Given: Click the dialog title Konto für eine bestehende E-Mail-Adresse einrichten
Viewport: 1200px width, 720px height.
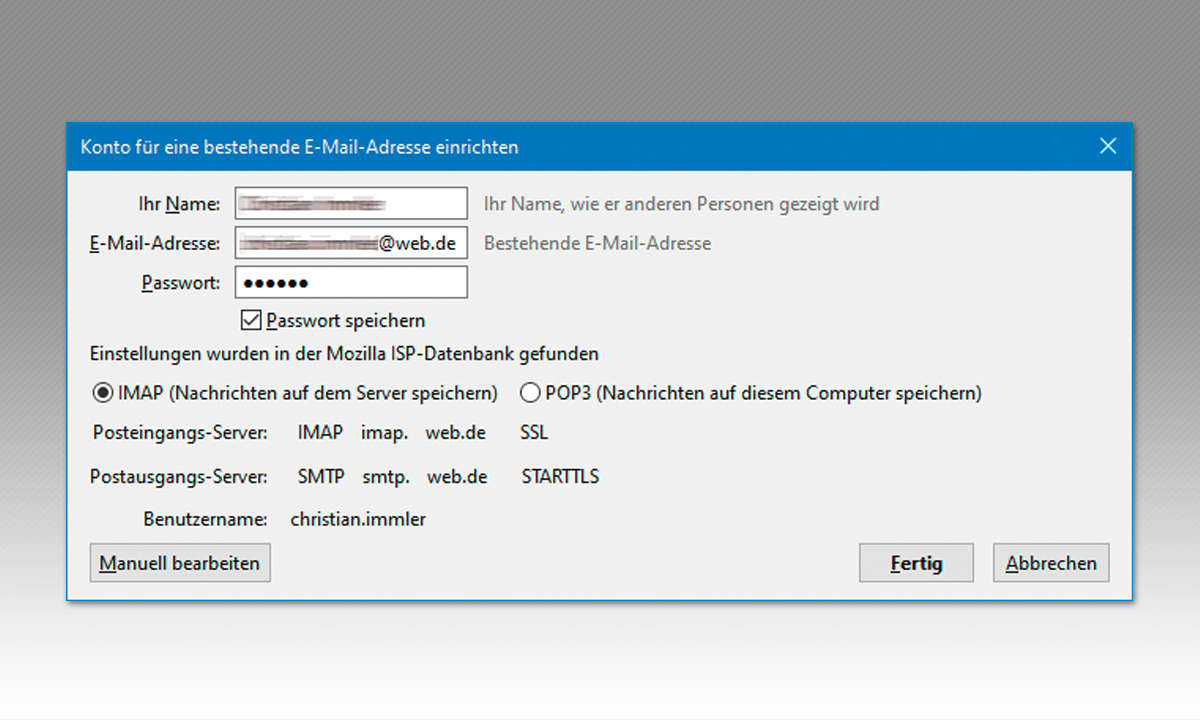Looking at the screenshot, I should tap(299, 147).
